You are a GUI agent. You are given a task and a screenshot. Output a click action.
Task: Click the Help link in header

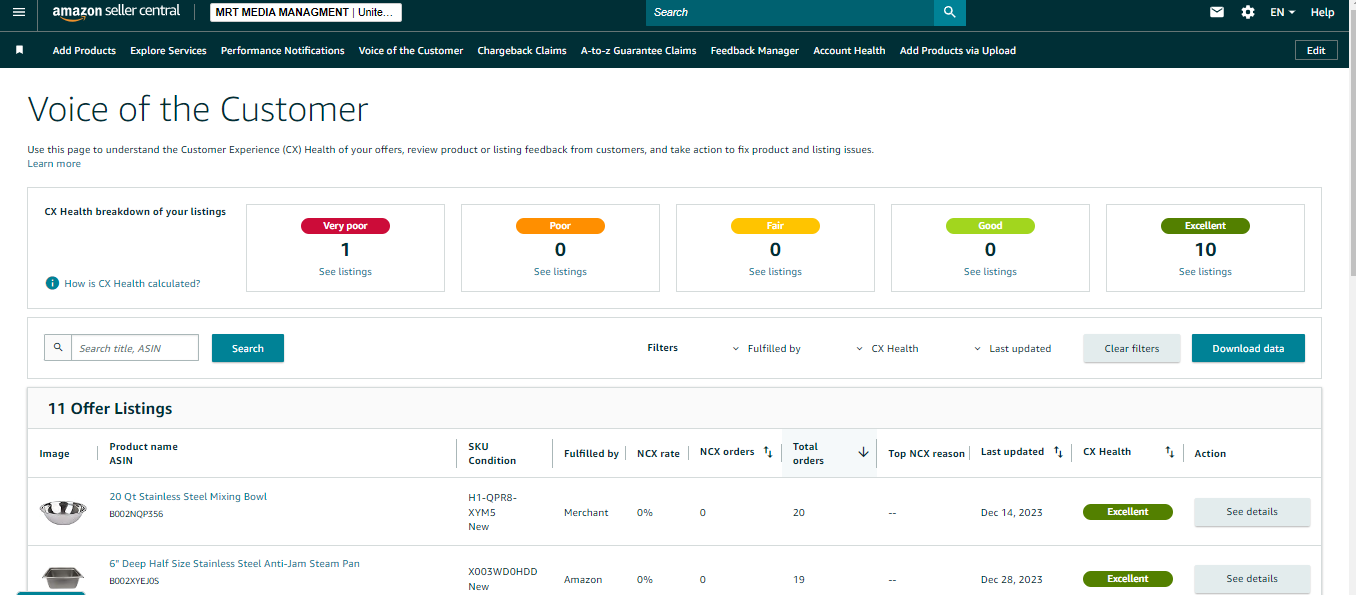[x=1322, y=12]
